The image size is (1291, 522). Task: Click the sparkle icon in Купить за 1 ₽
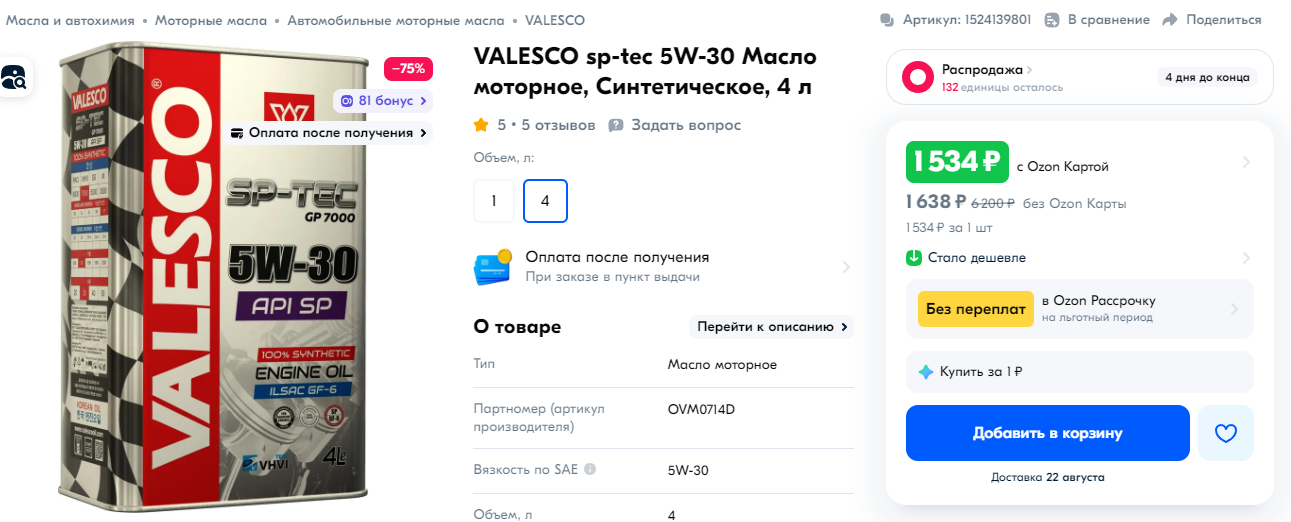(x=926, y=372)
